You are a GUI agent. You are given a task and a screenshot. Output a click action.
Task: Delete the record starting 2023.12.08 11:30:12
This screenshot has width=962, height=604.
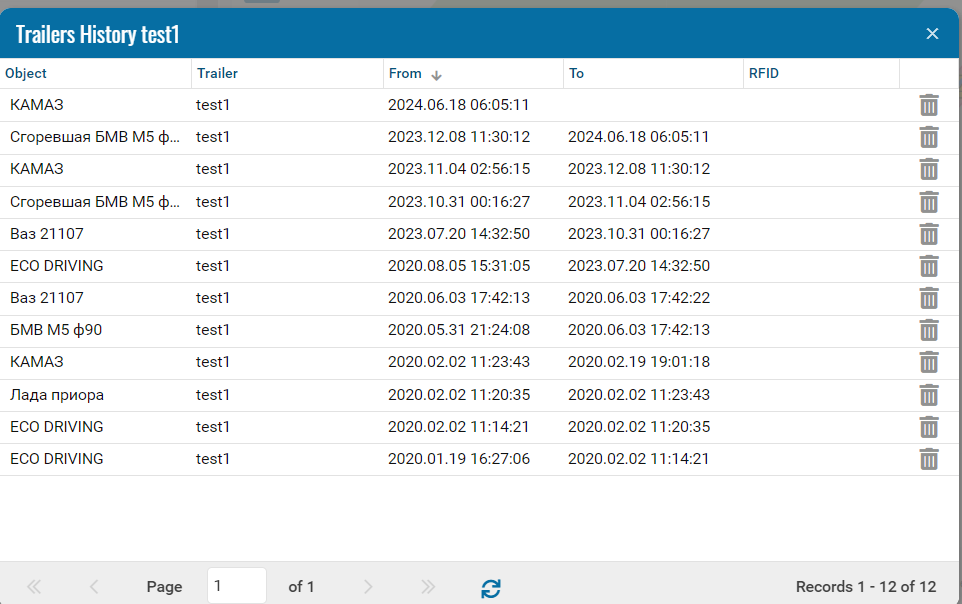(x=929, y=137)
